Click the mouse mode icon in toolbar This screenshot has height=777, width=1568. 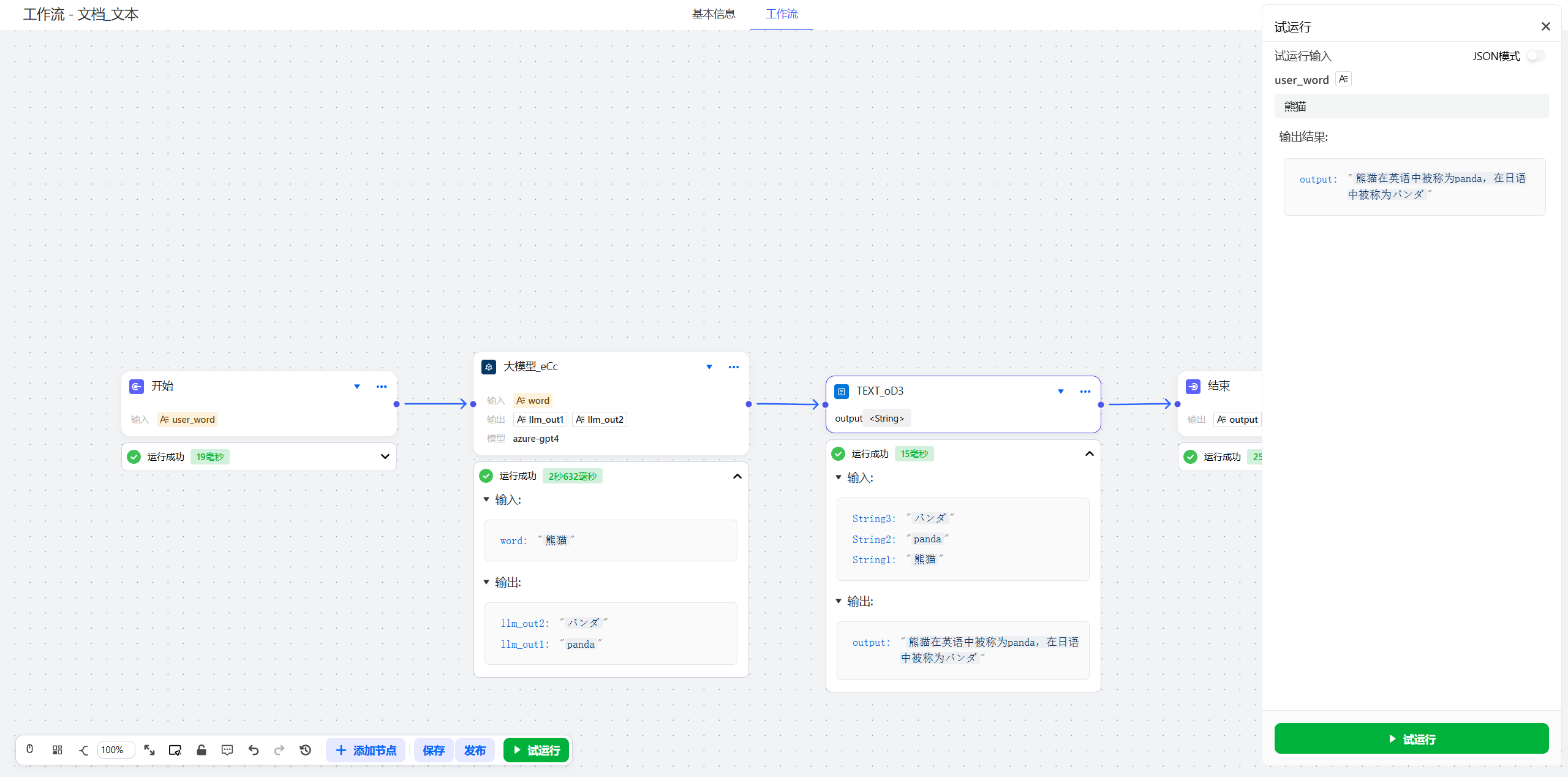pos(29,749)
